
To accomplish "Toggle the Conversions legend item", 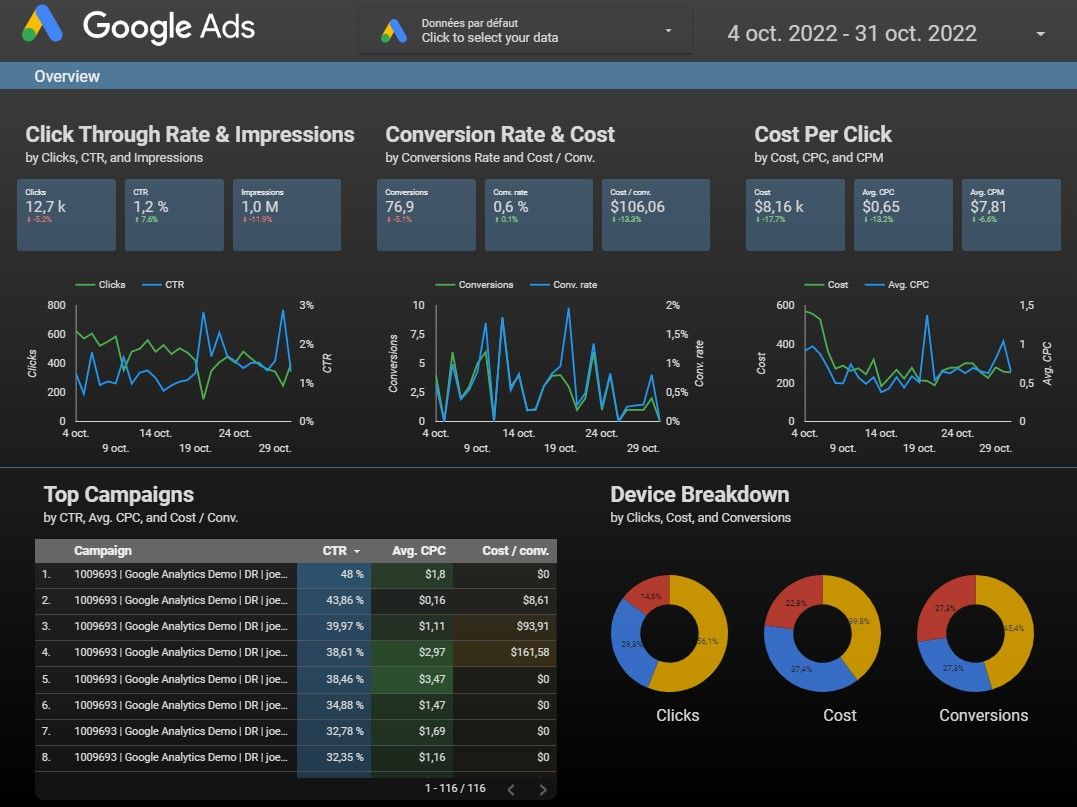I will point(474,284).
